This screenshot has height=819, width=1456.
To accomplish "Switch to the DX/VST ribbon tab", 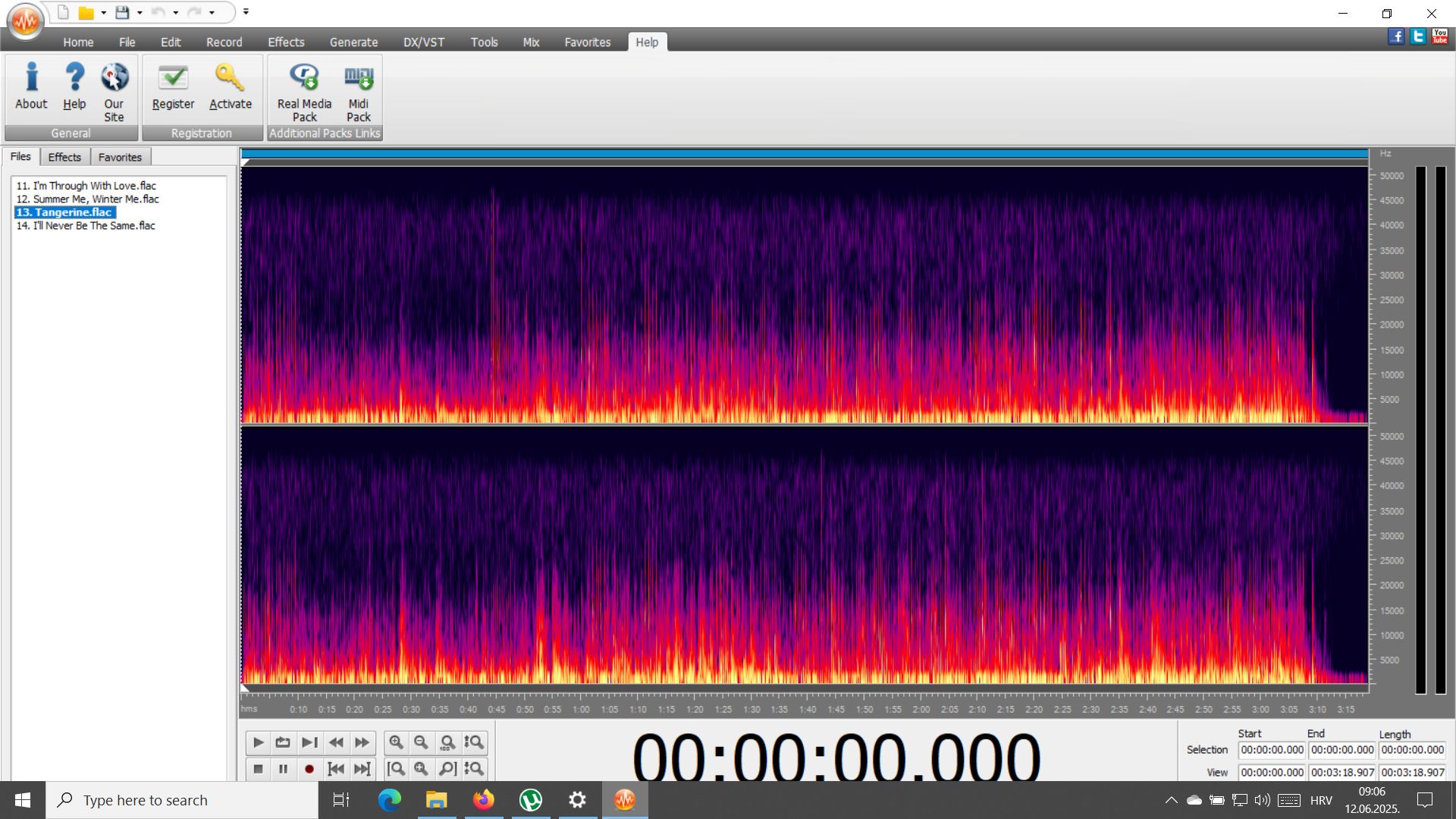I will tap(424, 42).
